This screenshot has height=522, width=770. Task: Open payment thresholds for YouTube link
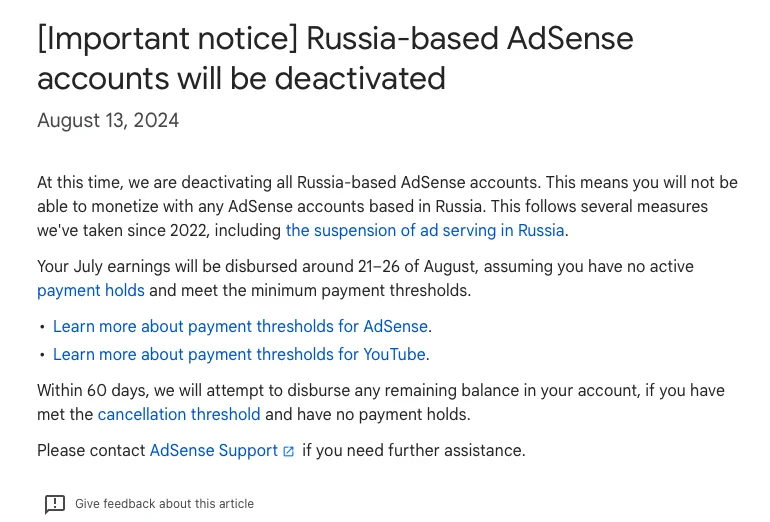[239, 354]
